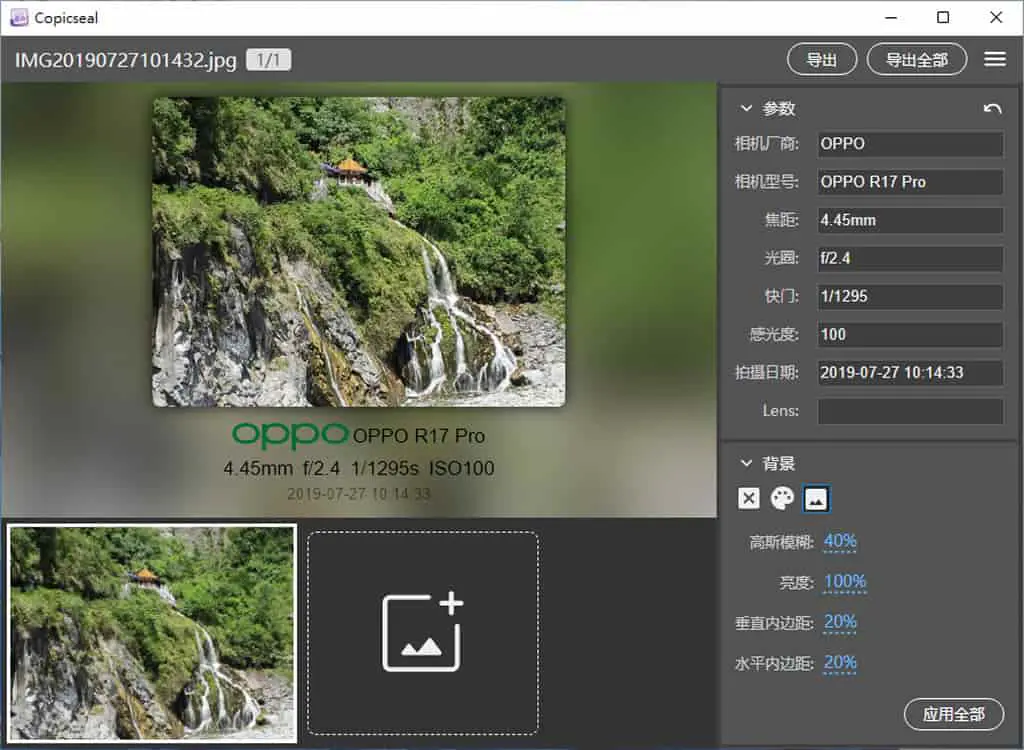Open the hamburger menu icon

point(995,59)
